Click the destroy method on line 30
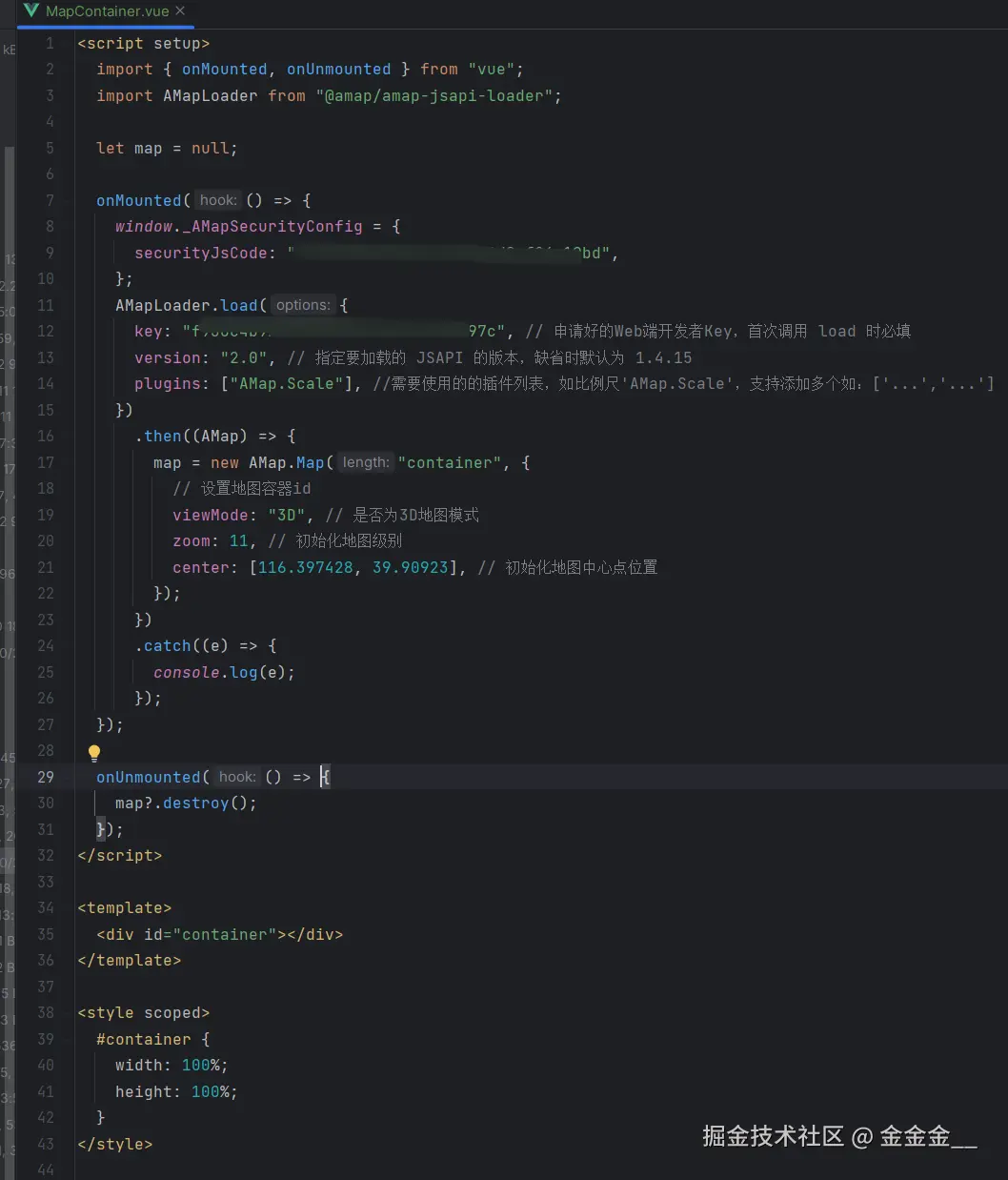 pyautogui.click(x=196, y=803)
